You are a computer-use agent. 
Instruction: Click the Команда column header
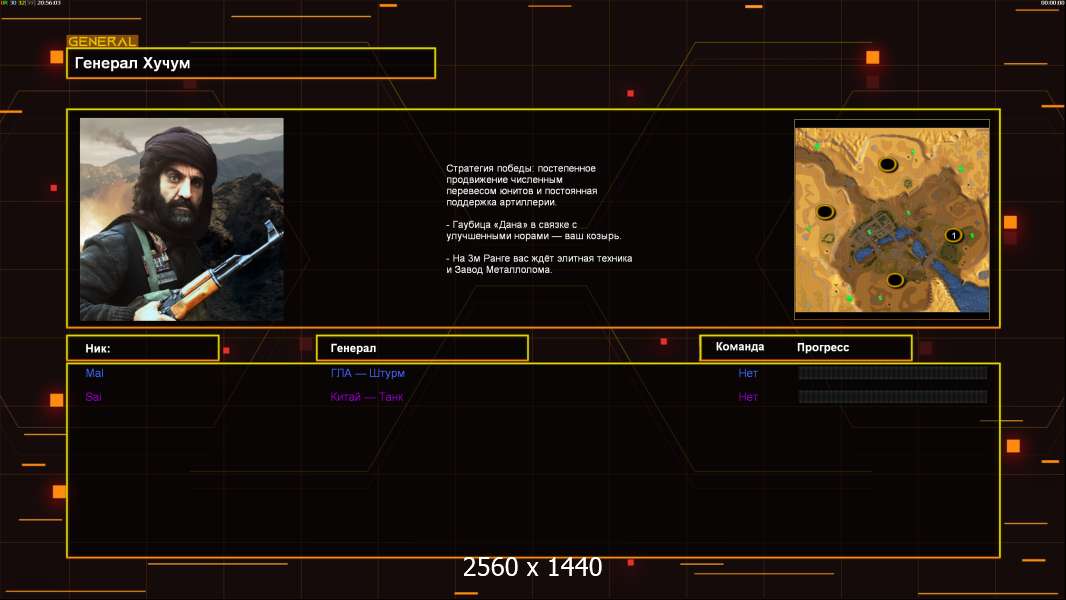tap(740, 347)
